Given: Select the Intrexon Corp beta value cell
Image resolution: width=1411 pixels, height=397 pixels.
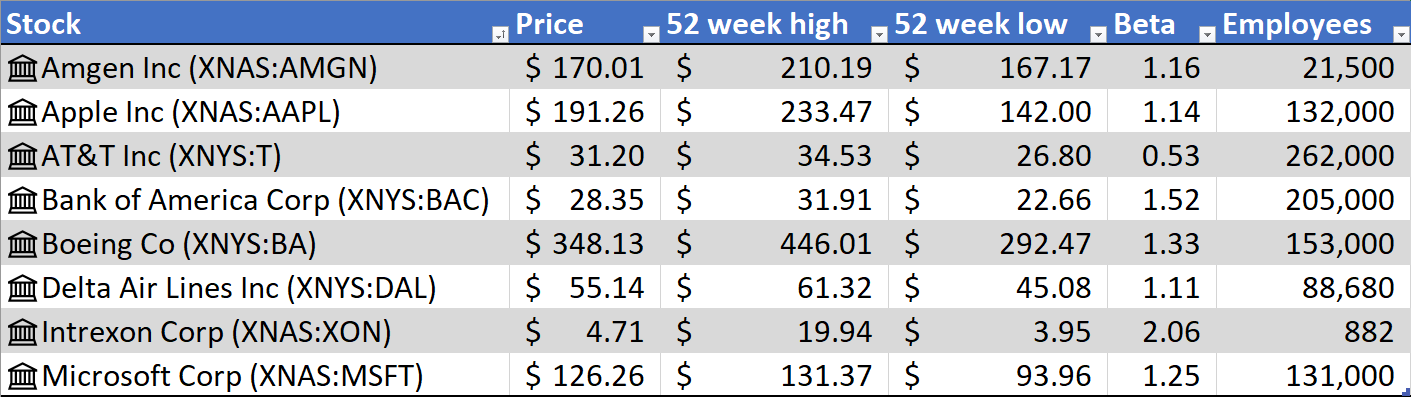Looking at the screenshot, I should pos(1162,332).
